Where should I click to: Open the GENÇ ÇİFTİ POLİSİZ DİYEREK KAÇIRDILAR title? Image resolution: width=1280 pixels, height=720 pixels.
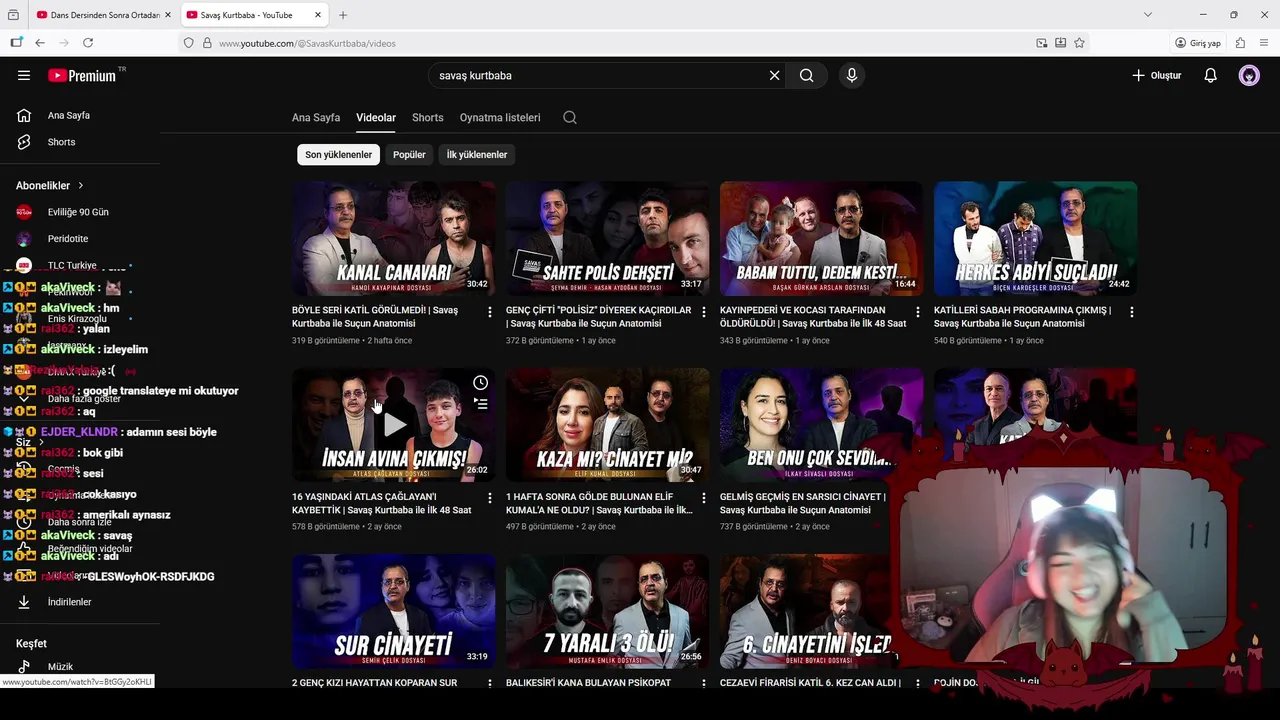coord(598,316)
